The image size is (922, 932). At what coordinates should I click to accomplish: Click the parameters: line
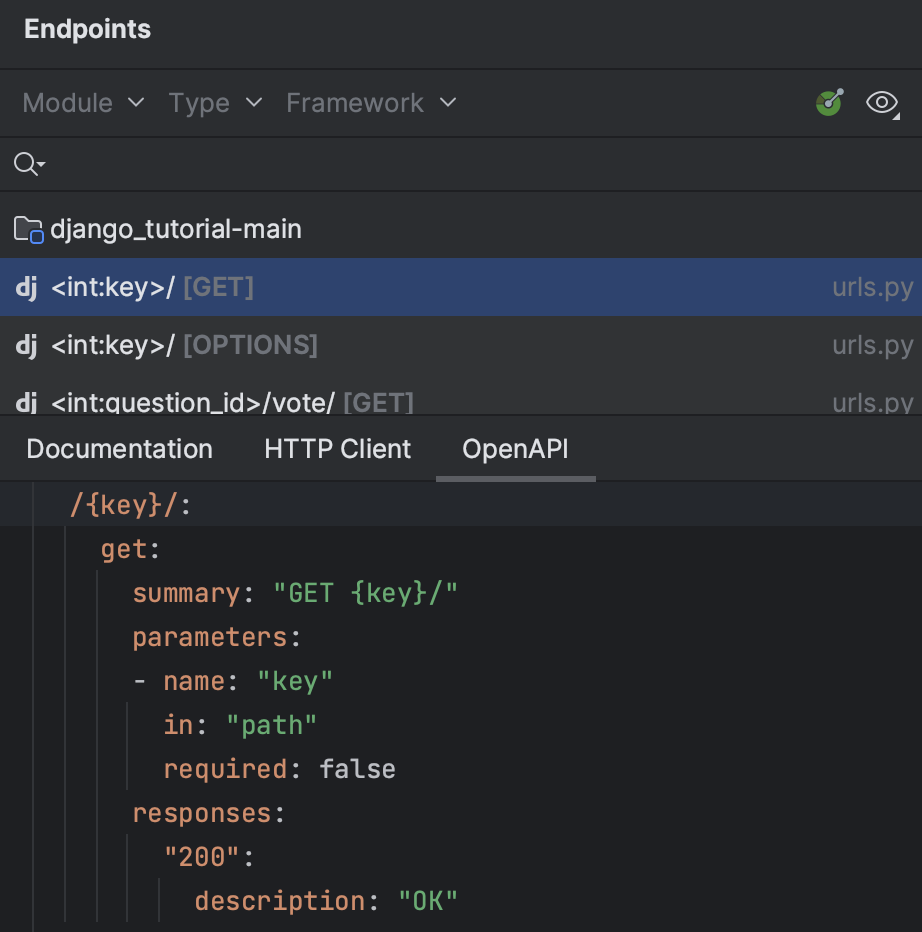point(217,637)
